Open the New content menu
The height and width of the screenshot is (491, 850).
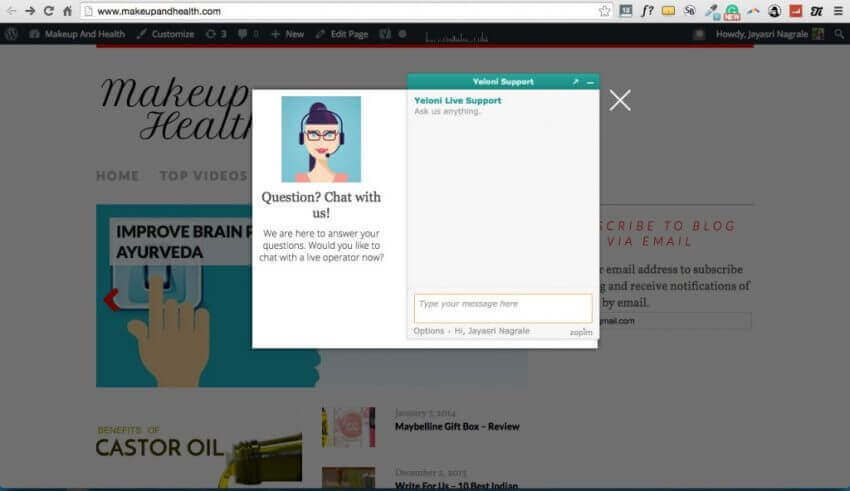(287, 34)
